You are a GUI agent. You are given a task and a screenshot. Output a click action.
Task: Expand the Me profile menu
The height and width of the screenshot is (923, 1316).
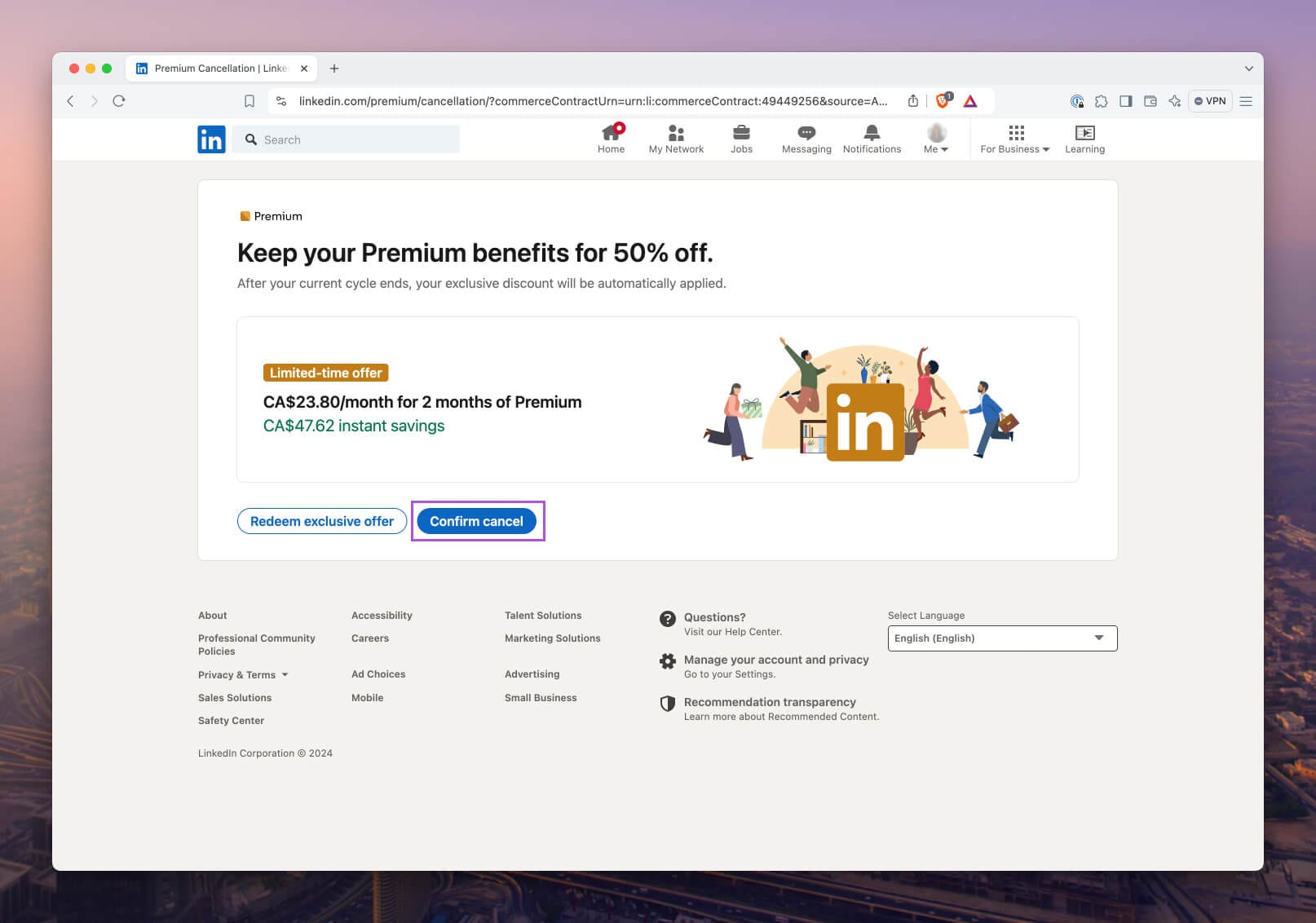[x=936, y=139]
